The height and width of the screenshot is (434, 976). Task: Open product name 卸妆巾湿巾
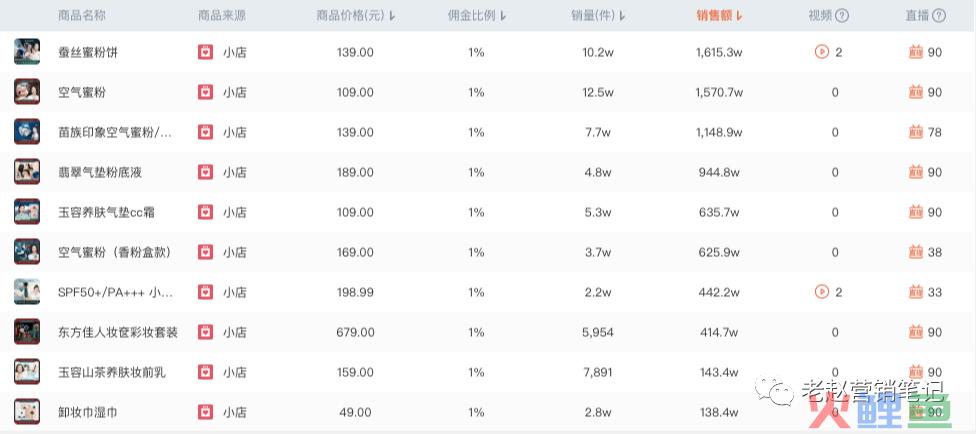tap(88, 412)
